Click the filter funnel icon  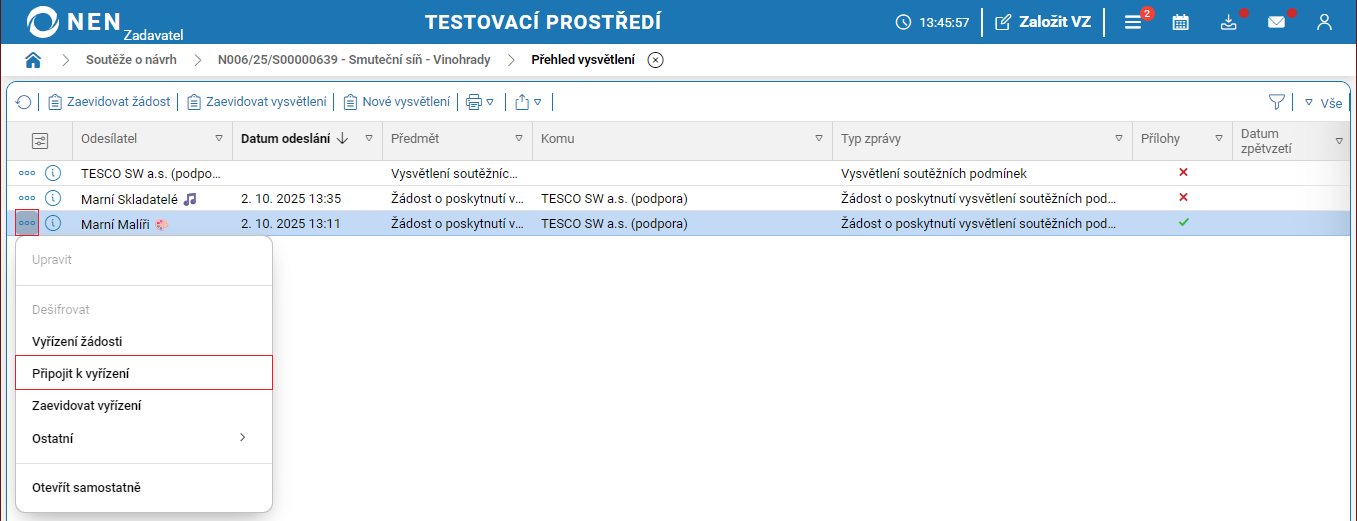[1276, 102]
